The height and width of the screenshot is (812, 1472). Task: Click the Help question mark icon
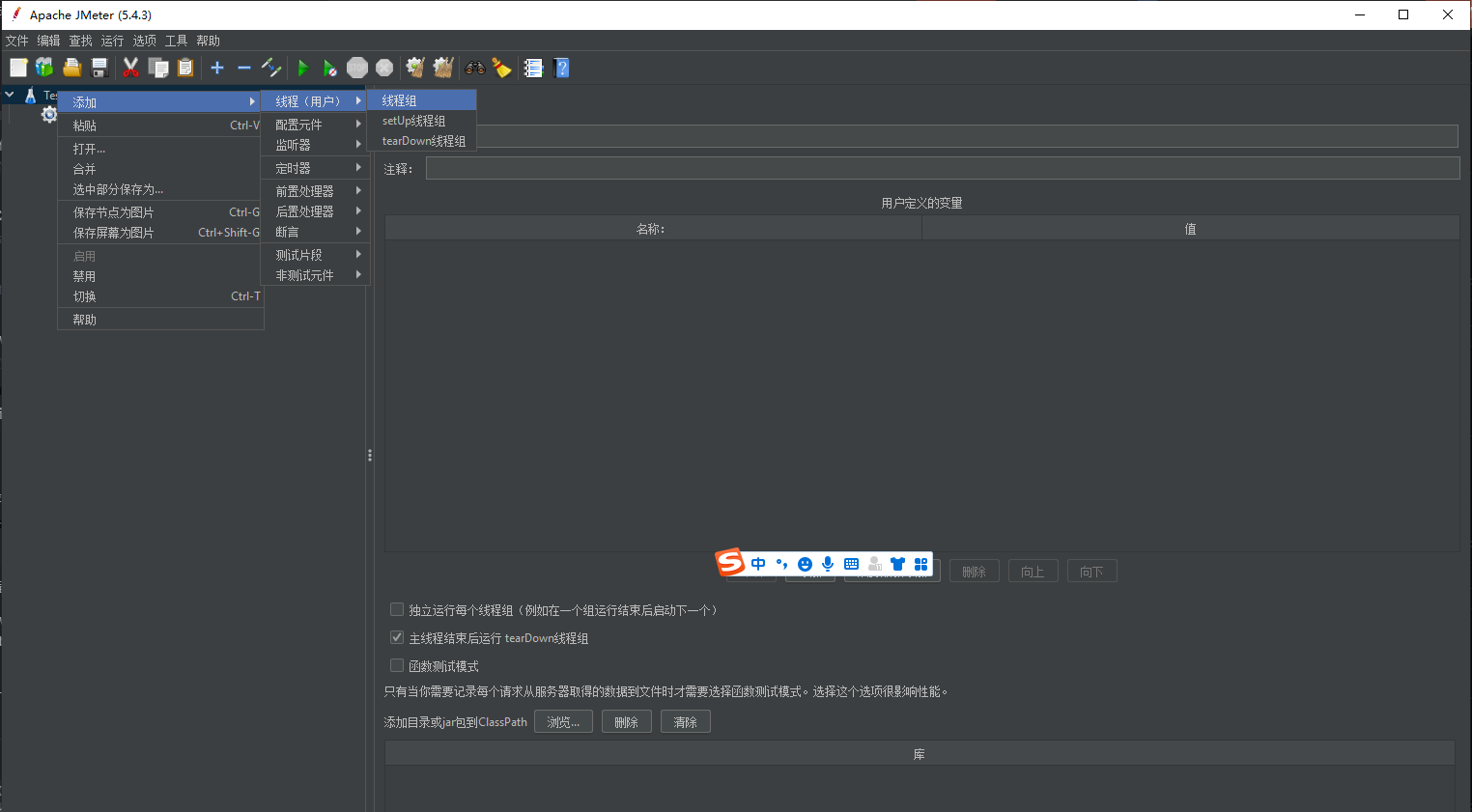(562, 68)
